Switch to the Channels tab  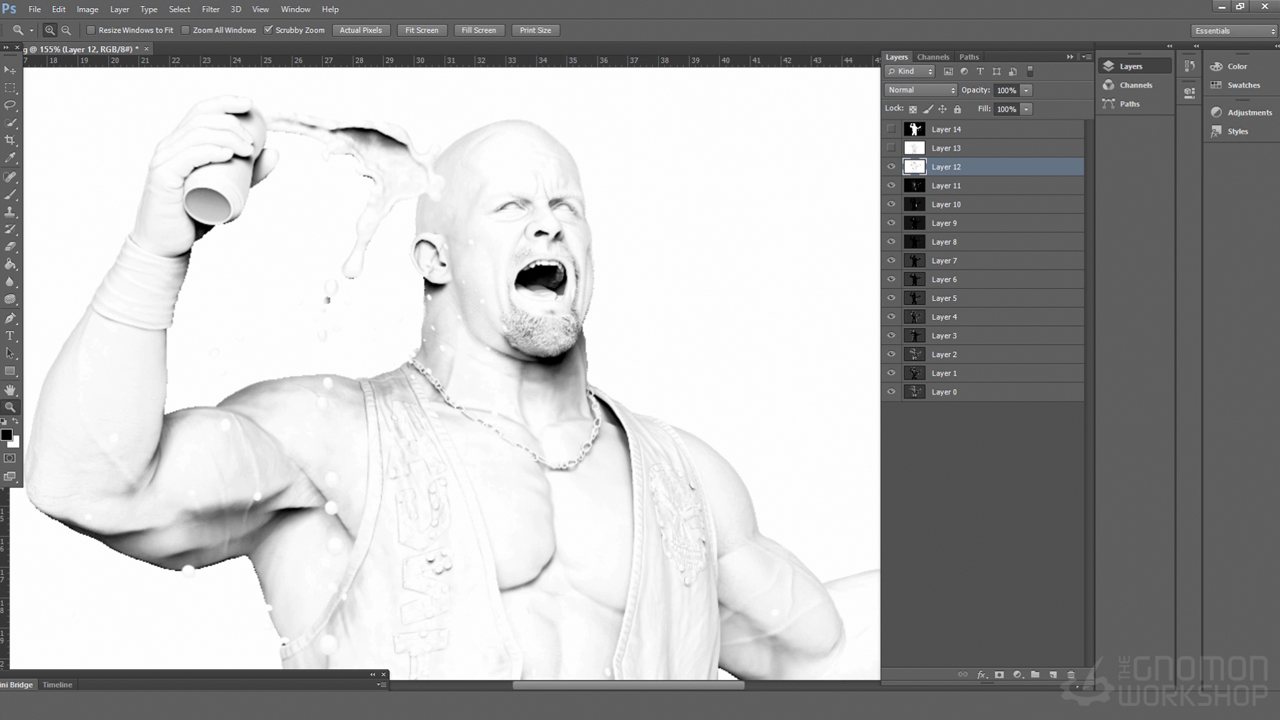pos(933,57)
